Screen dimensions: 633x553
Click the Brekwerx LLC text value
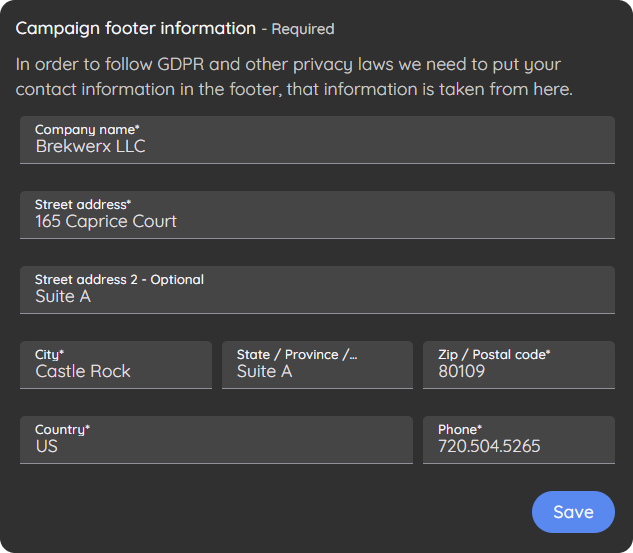tap(90, 146)
